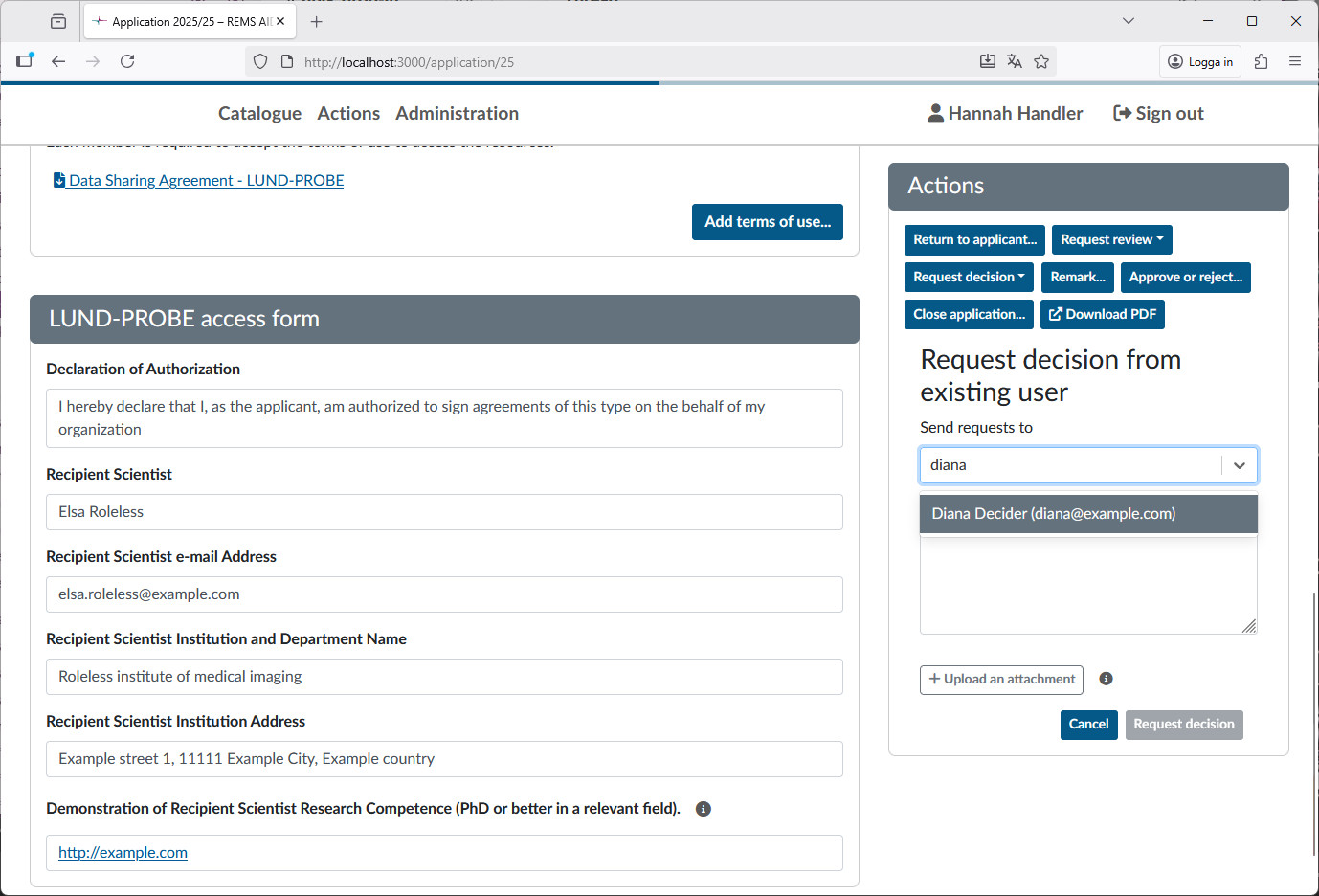Click the sign out arrow icon in header
The height and width of the screenshot is (896, 1319).
tap(1120, 112)
